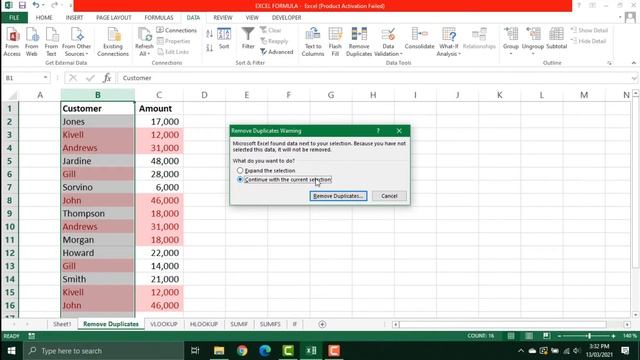Toggle the Filter funnel icon
Viewport: 640px width, 360px height.
248,38
